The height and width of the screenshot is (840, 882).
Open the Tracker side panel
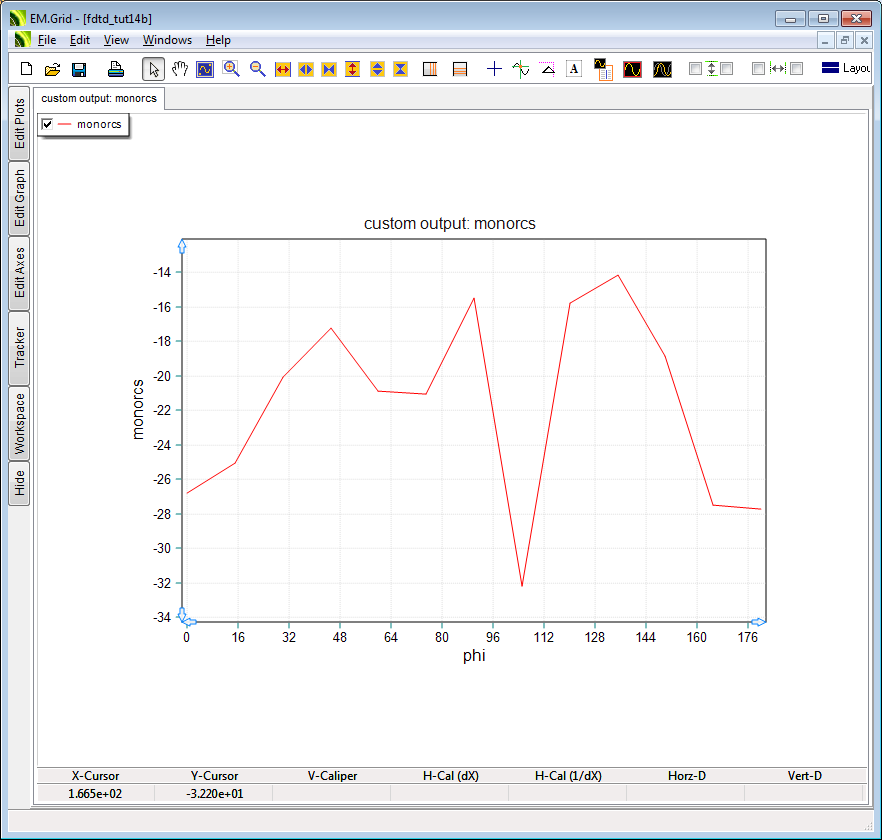(x=20, y=348)
